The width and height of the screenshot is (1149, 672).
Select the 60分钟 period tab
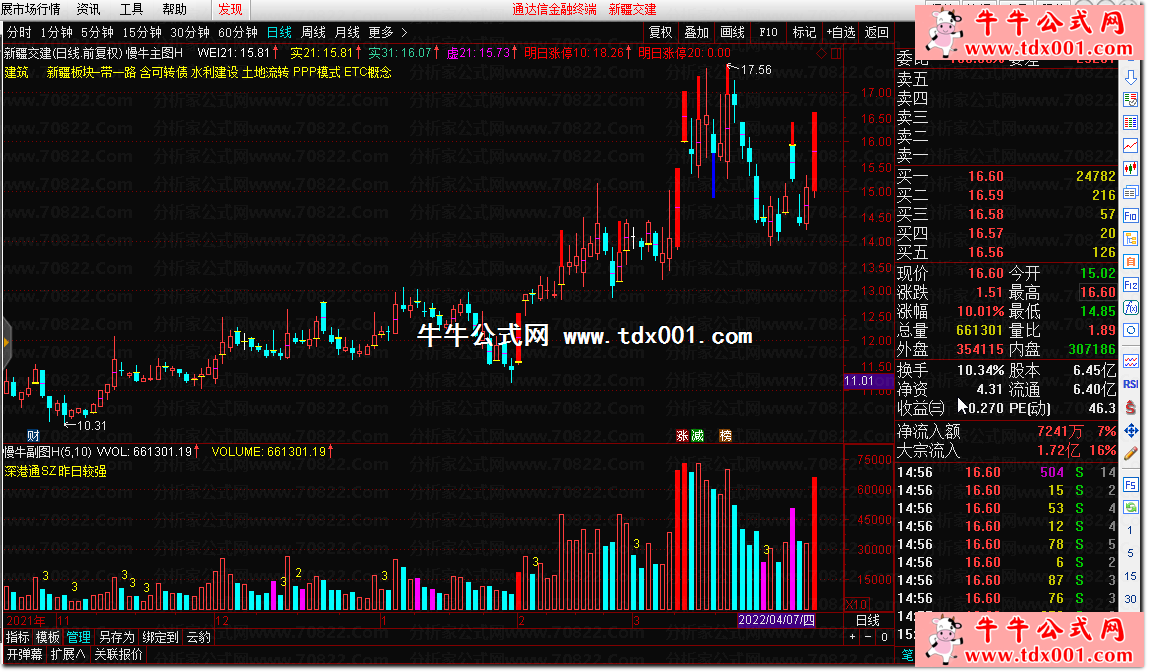(238, 32)
